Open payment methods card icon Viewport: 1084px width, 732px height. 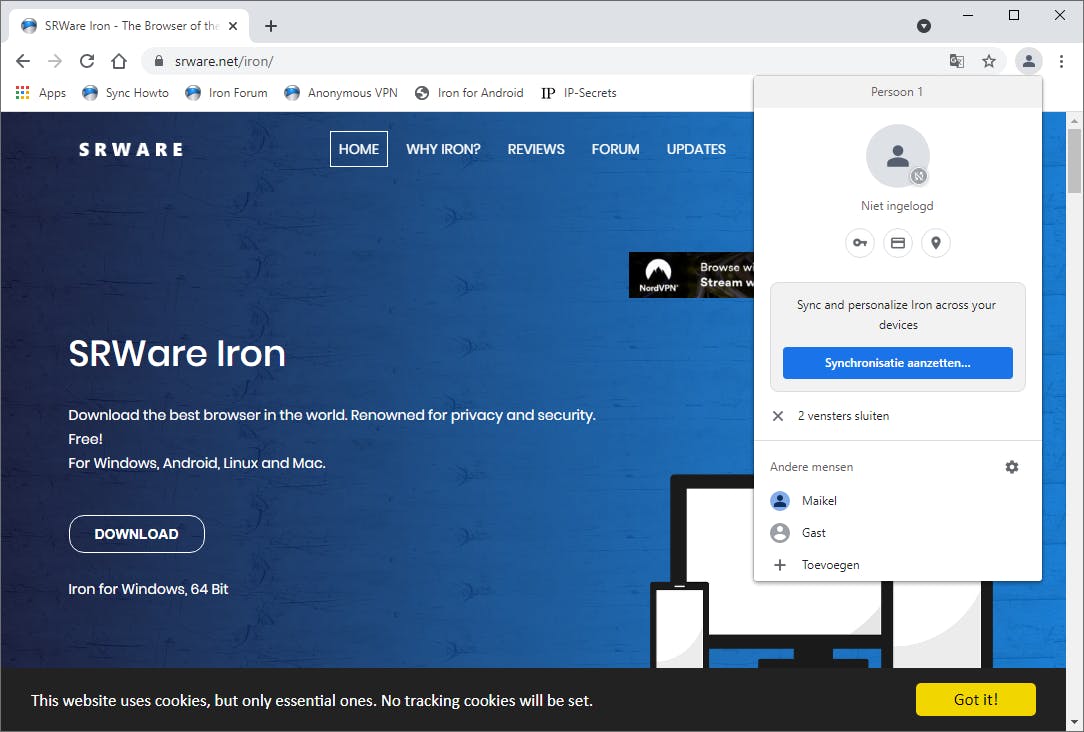898,243
